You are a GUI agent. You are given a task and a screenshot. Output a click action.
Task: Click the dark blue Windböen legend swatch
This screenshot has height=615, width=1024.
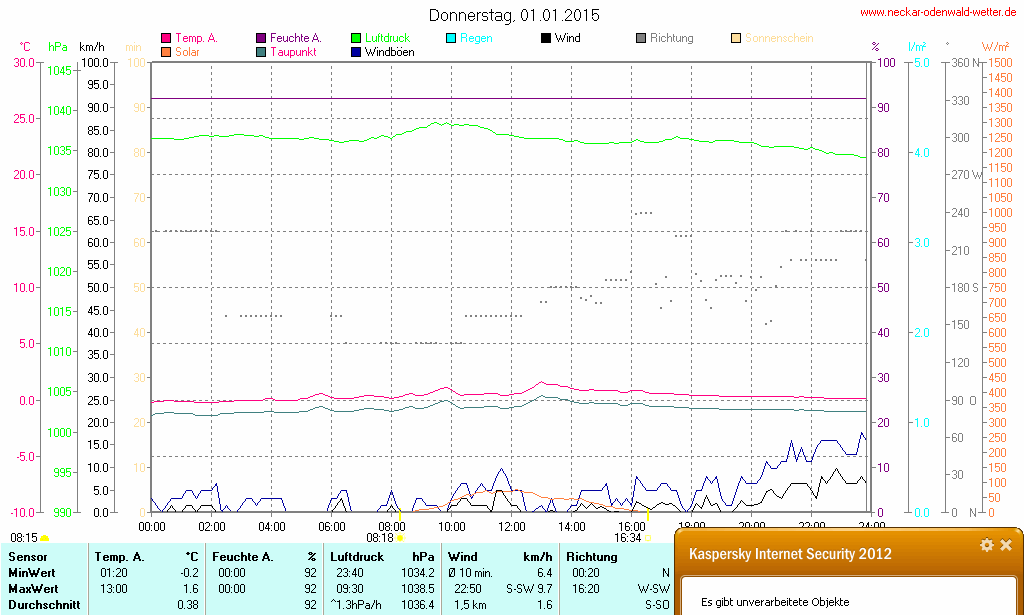coord(356,52)
